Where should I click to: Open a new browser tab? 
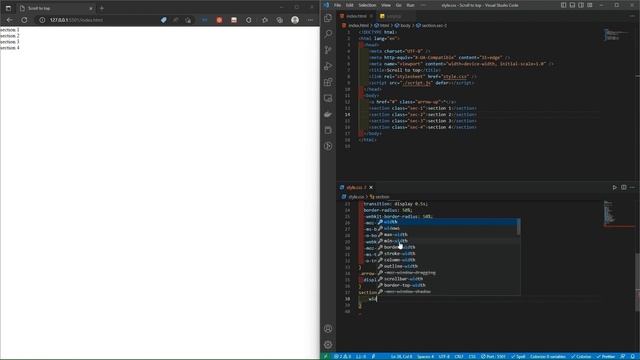pyautogui.click(x=102, y=8)
